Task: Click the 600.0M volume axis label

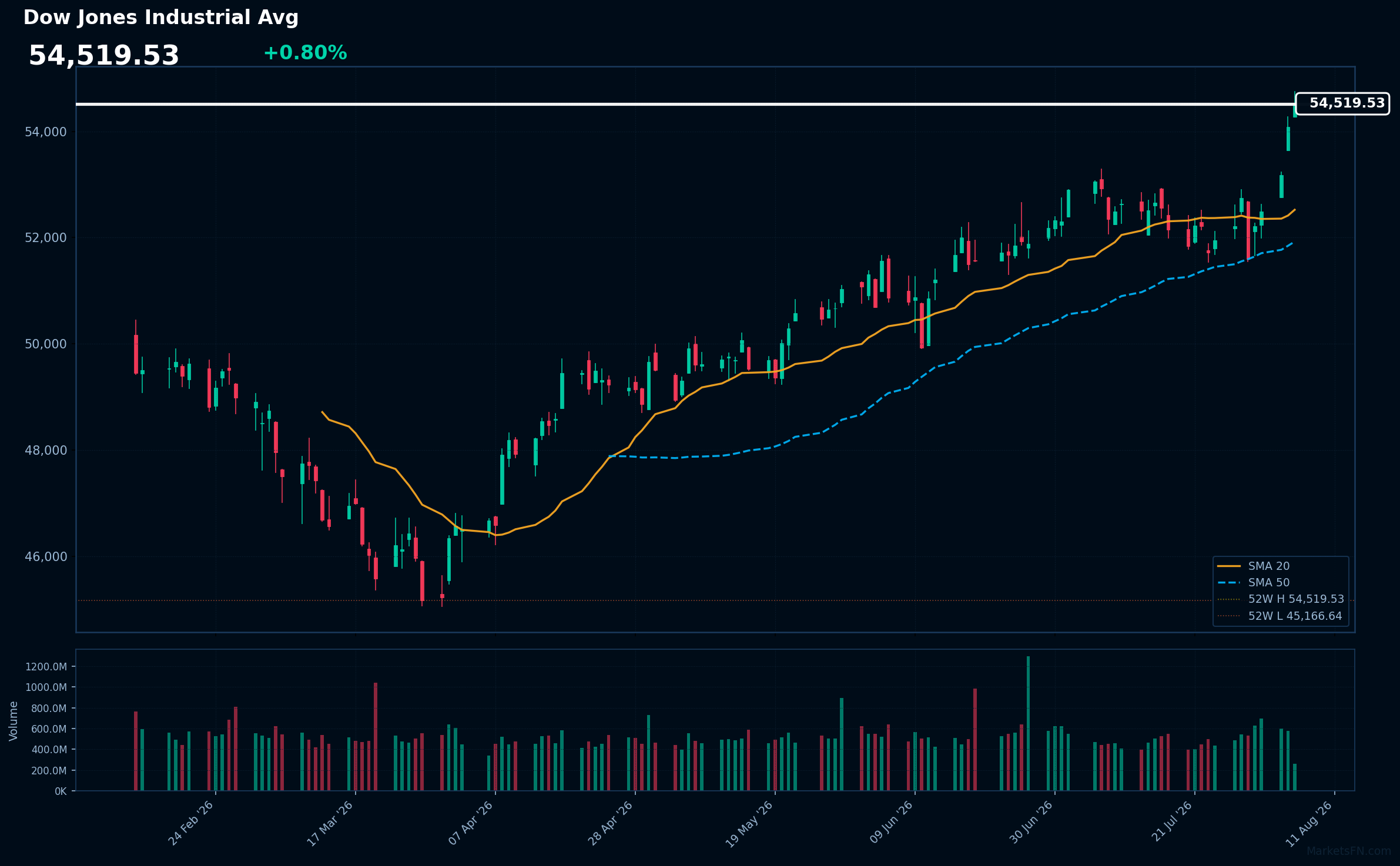Action: click(x=49, y=729)
